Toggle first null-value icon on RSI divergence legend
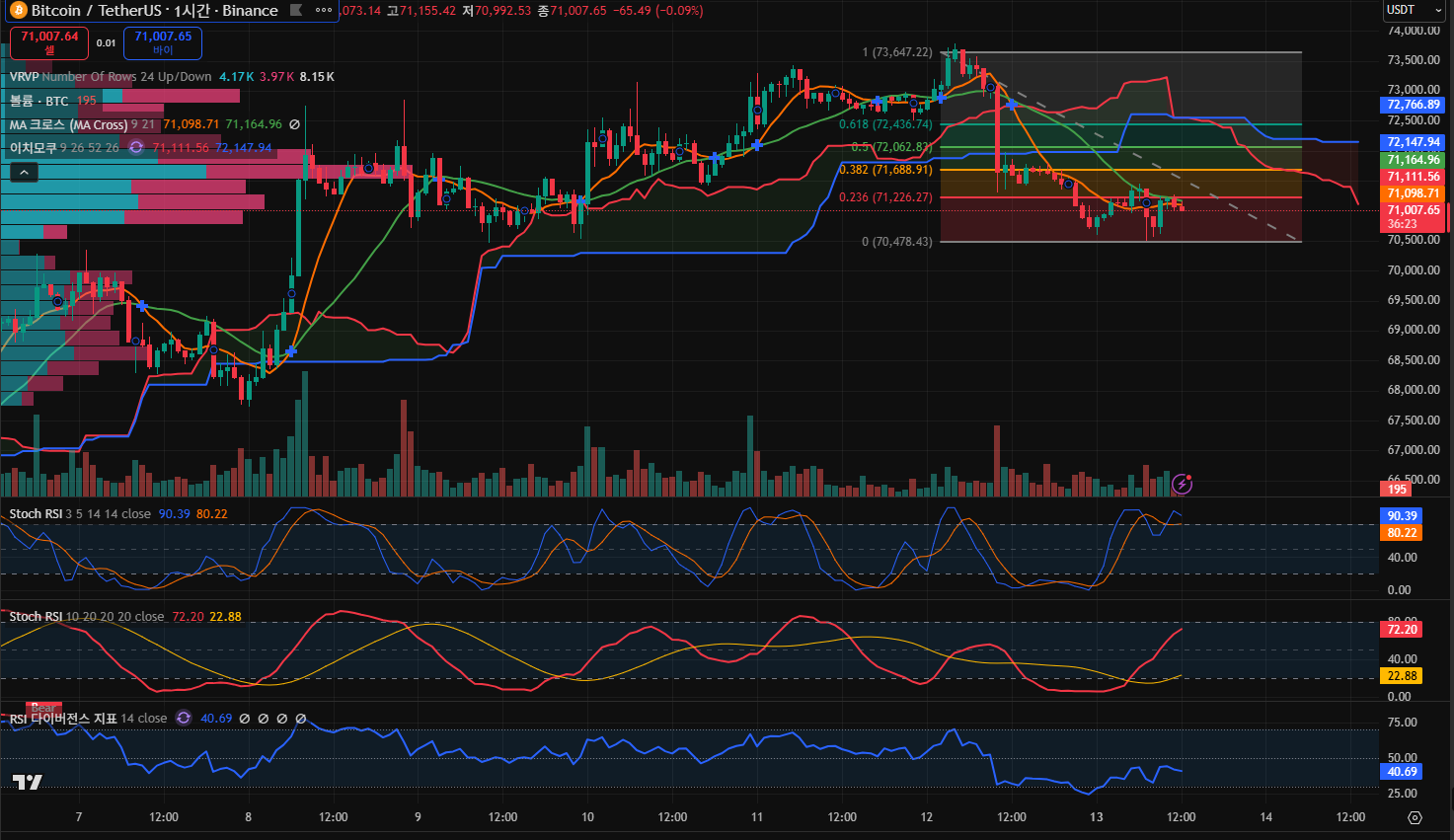 [x=245, y=719]
